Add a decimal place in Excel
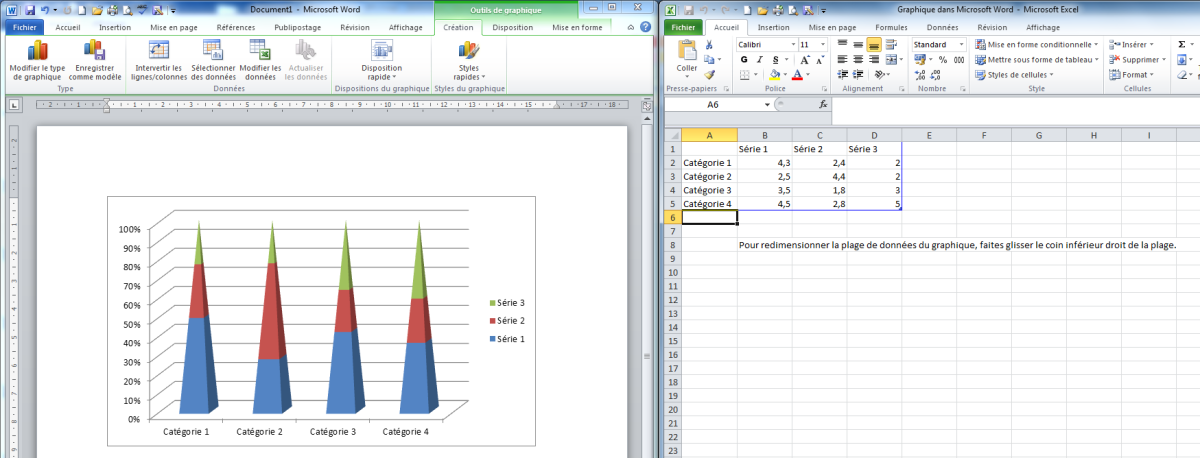Image resolution: width=1200 pixels, height=458 pixels. 920,75
